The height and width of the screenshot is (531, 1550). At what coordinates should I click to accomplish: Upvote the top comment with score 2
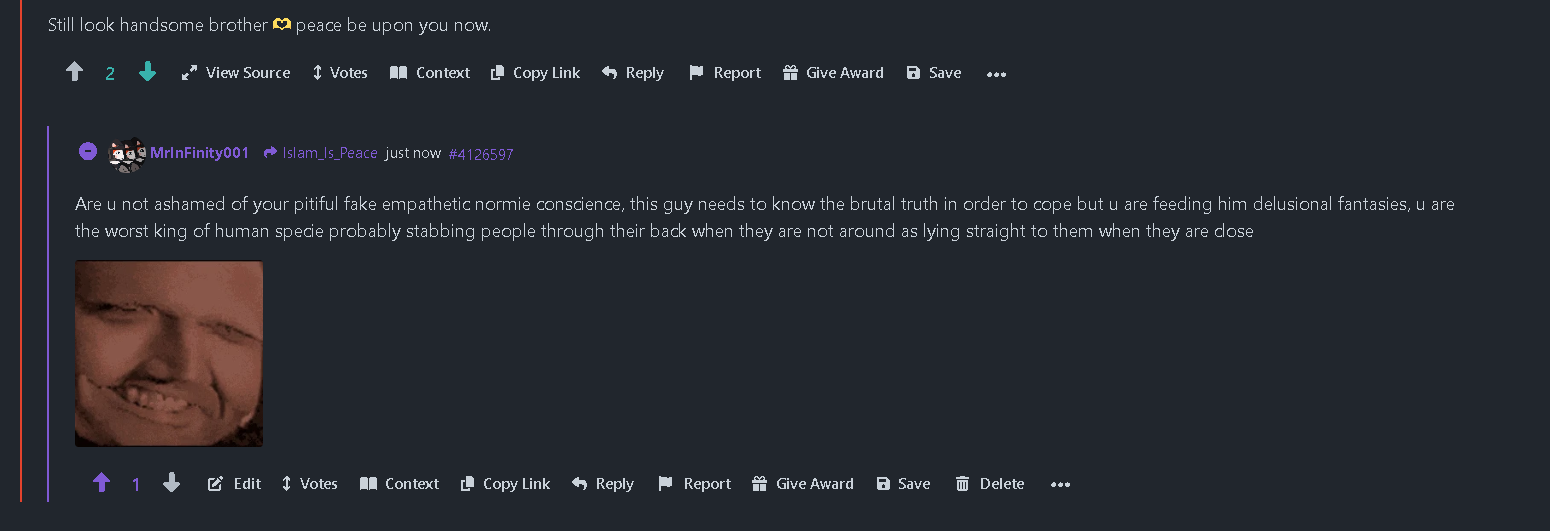pyautogui.click(x=74, y=72)
